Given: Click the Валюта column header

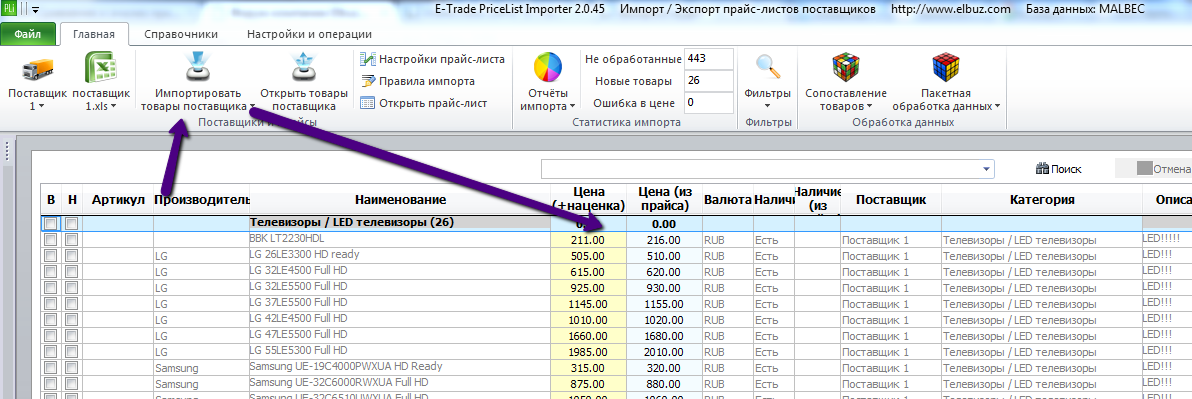Looking at the screenshot, I should pyautogui.click(x=728, y=200).
